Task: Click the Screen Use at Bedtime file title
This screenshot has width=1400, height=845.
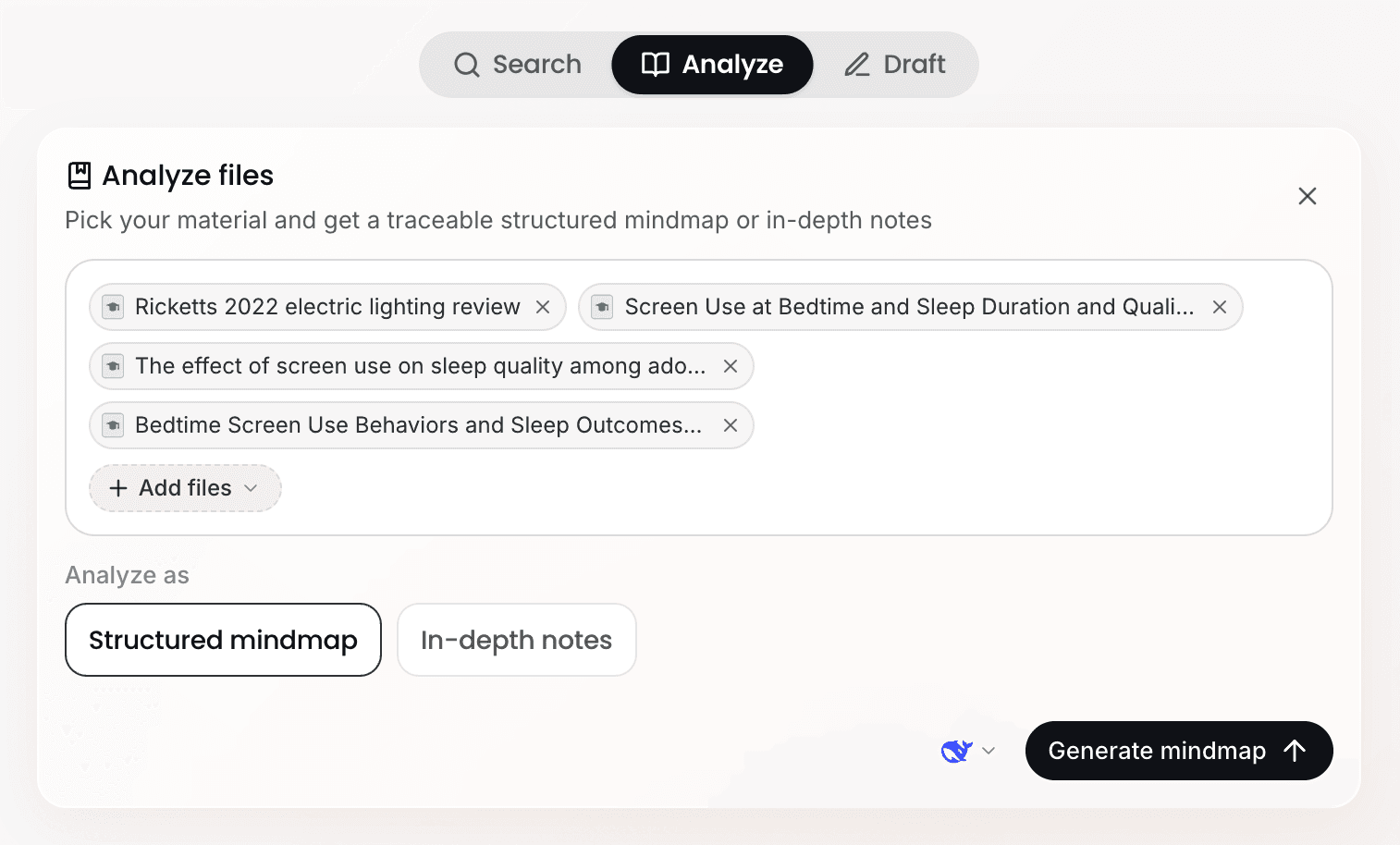Action: point(909,307)
